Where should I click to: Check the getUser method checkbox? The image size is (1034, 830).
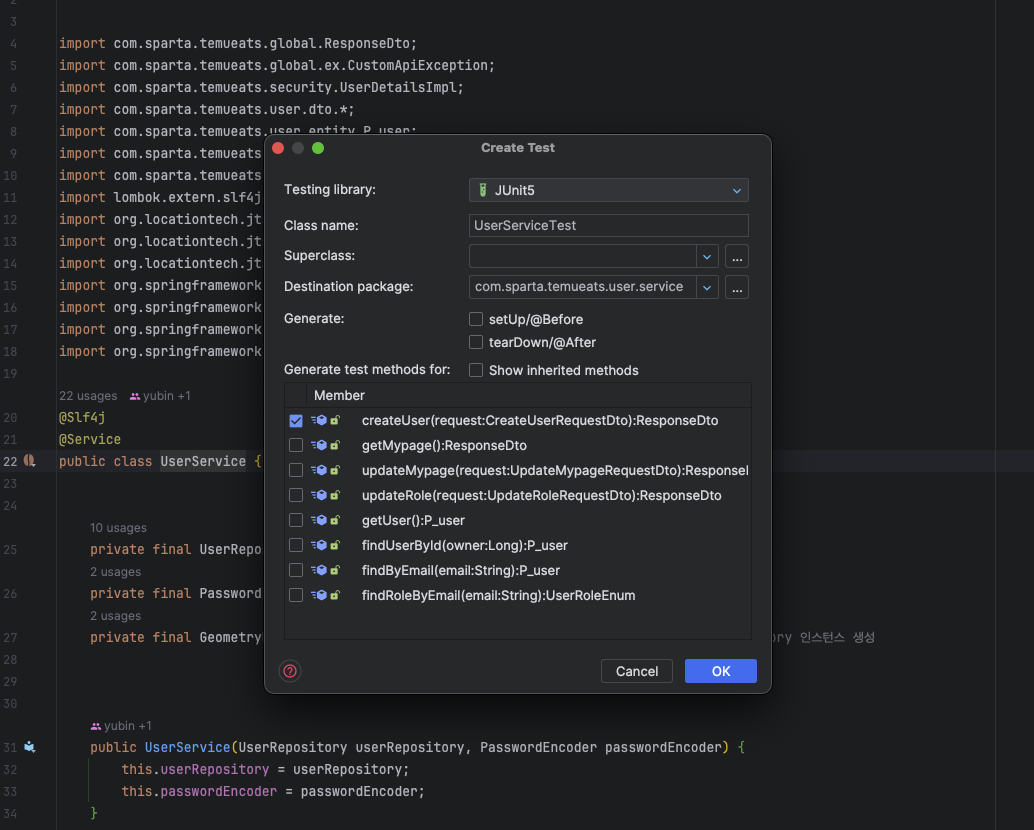[x=296, y=520]
